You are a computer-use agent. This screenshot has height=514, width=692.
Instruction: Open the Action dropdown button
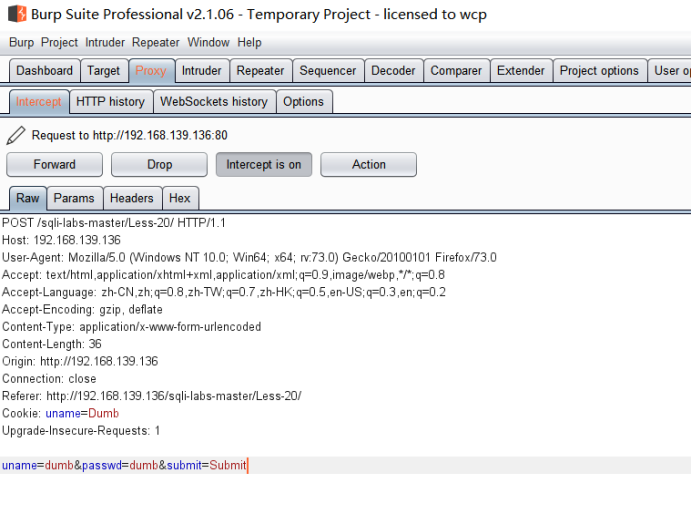(x=368, y=165)
